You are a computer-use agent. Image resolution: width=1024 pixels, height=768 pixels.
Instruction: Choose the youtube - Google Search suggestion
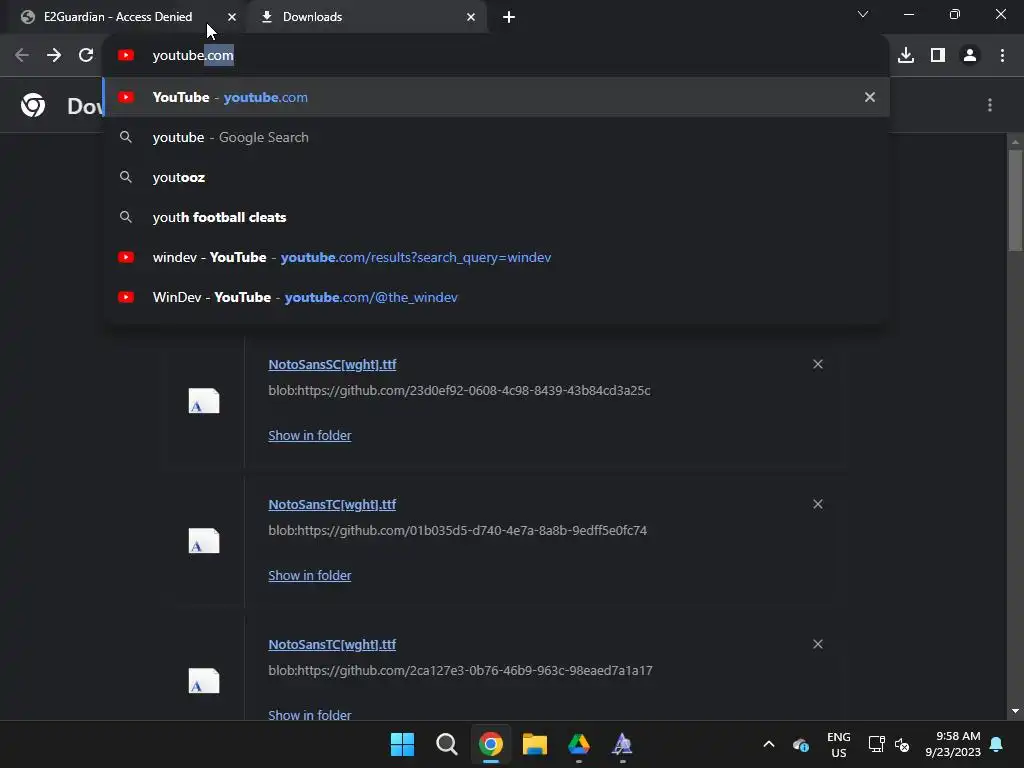(496, 137)
